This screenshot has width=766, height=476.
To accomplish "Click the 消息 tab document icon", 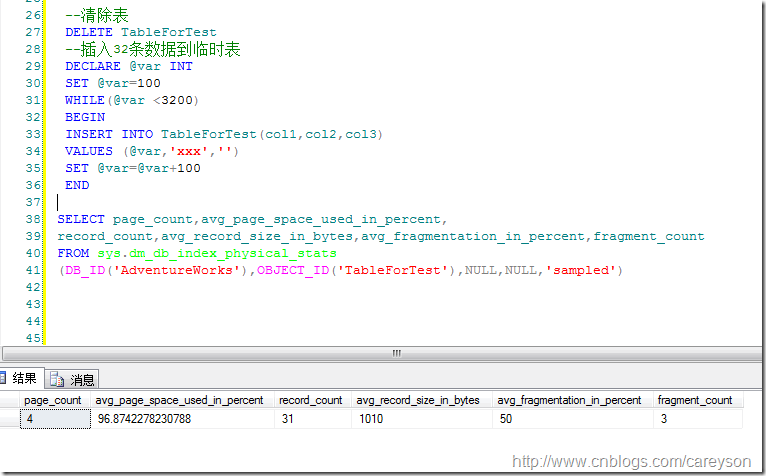I will pyautogui.click(x=57, y=380).
